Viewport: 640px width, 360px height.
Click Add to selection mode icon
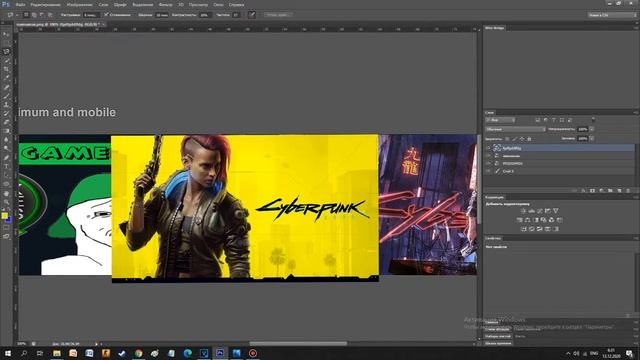pos(34,15)
